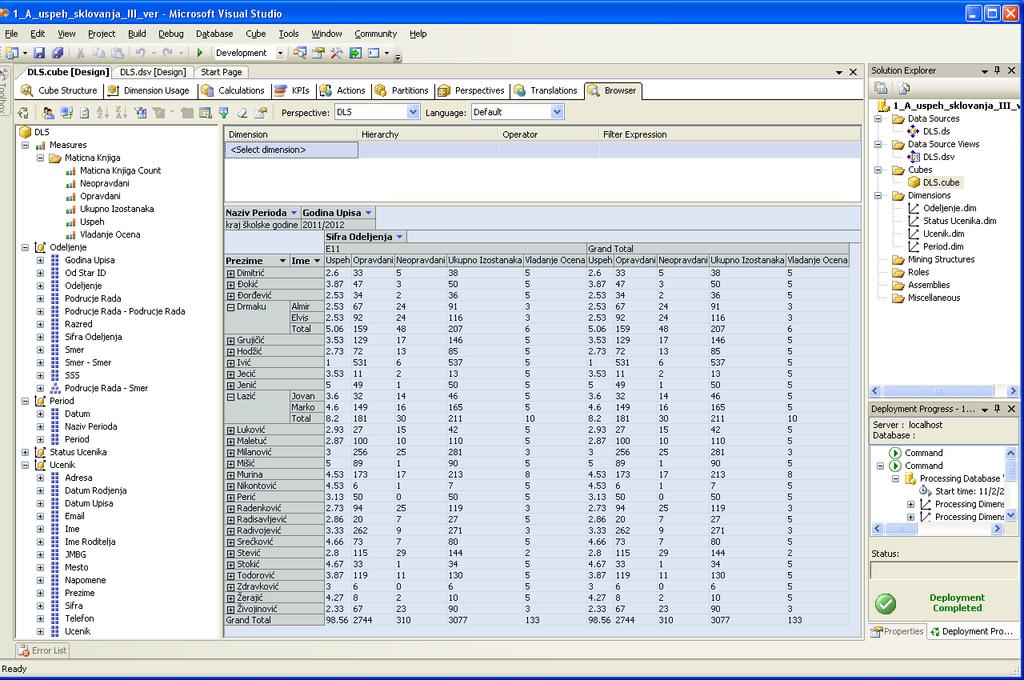Click the Undo arrow icon
This screenshot has height=680, width=1024.
(140, 53)
